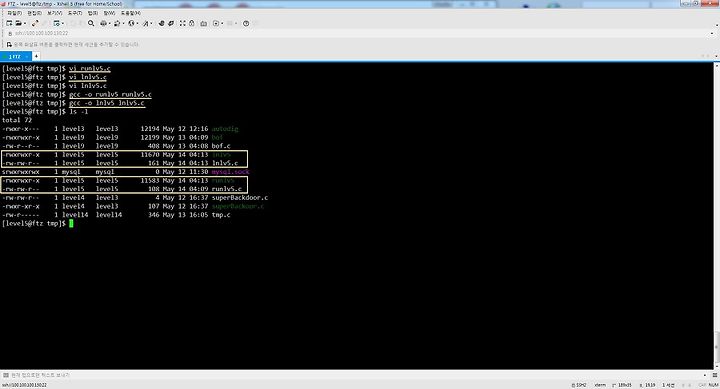Open the 도움말(H) menu
The height and width of the screenshot is (389, 720).
click(131, 13)
